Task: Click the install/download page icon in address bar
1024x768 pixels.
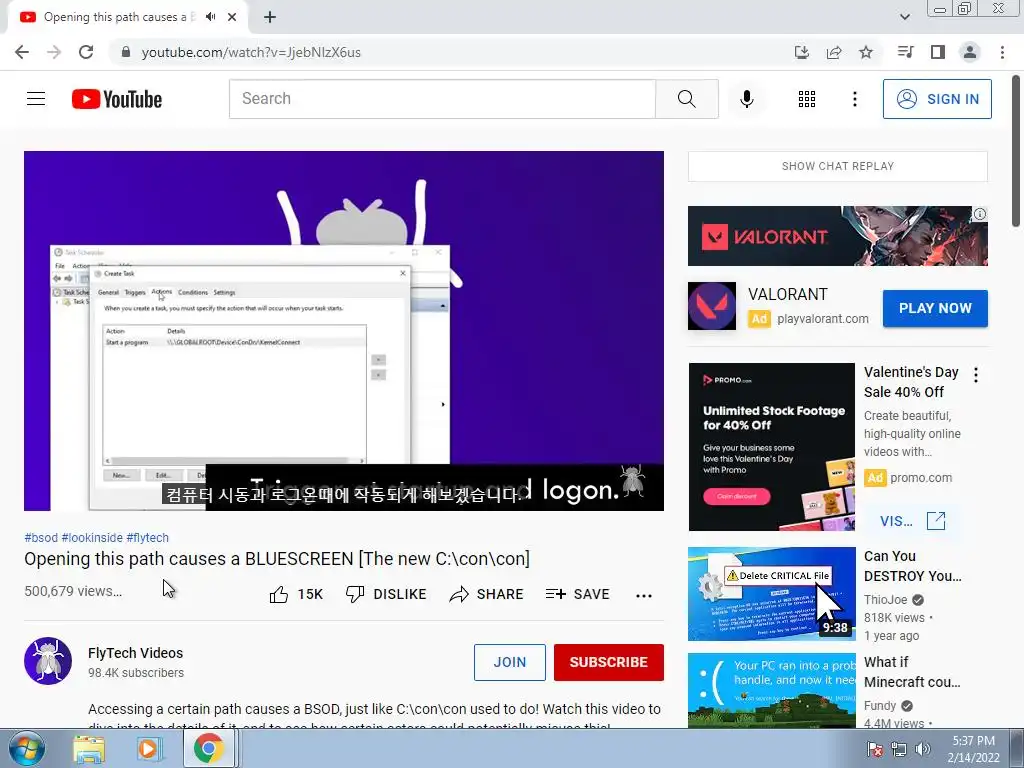Action: click(x=802, y=52)
